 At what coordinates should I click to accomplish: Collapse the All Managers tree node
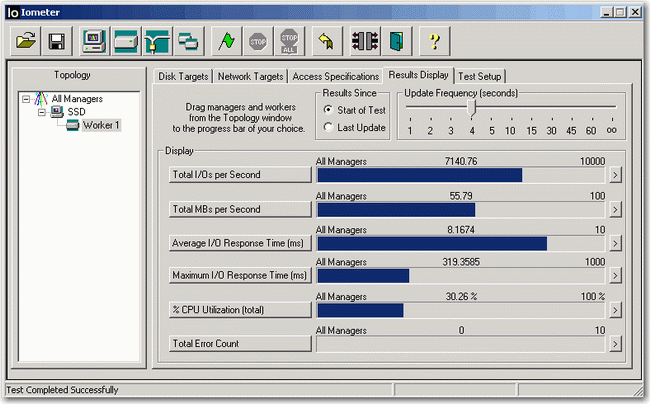(x=26, y=99)
